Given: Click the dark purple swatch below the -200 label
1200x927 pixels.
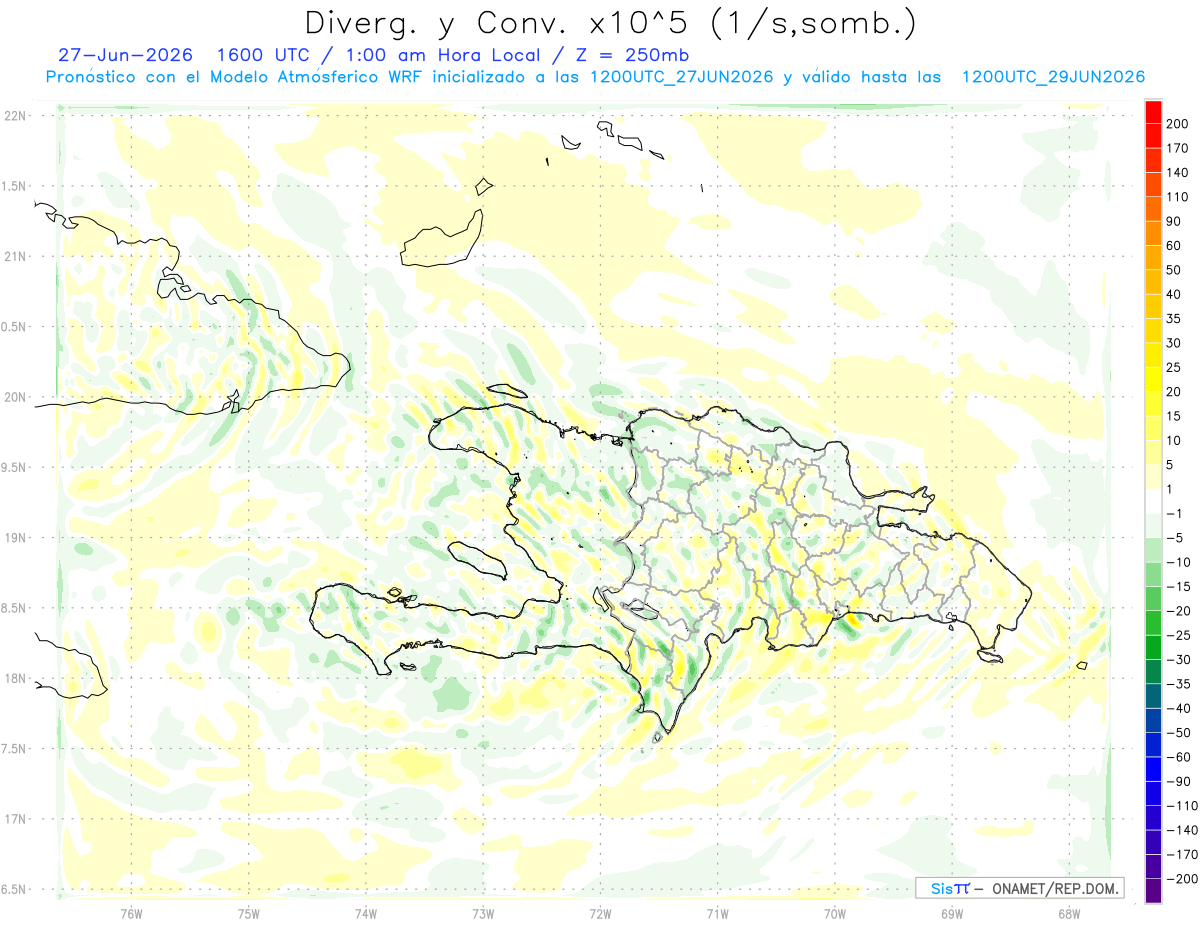Looking at the screenshot, I should (x=1153, y=891).
